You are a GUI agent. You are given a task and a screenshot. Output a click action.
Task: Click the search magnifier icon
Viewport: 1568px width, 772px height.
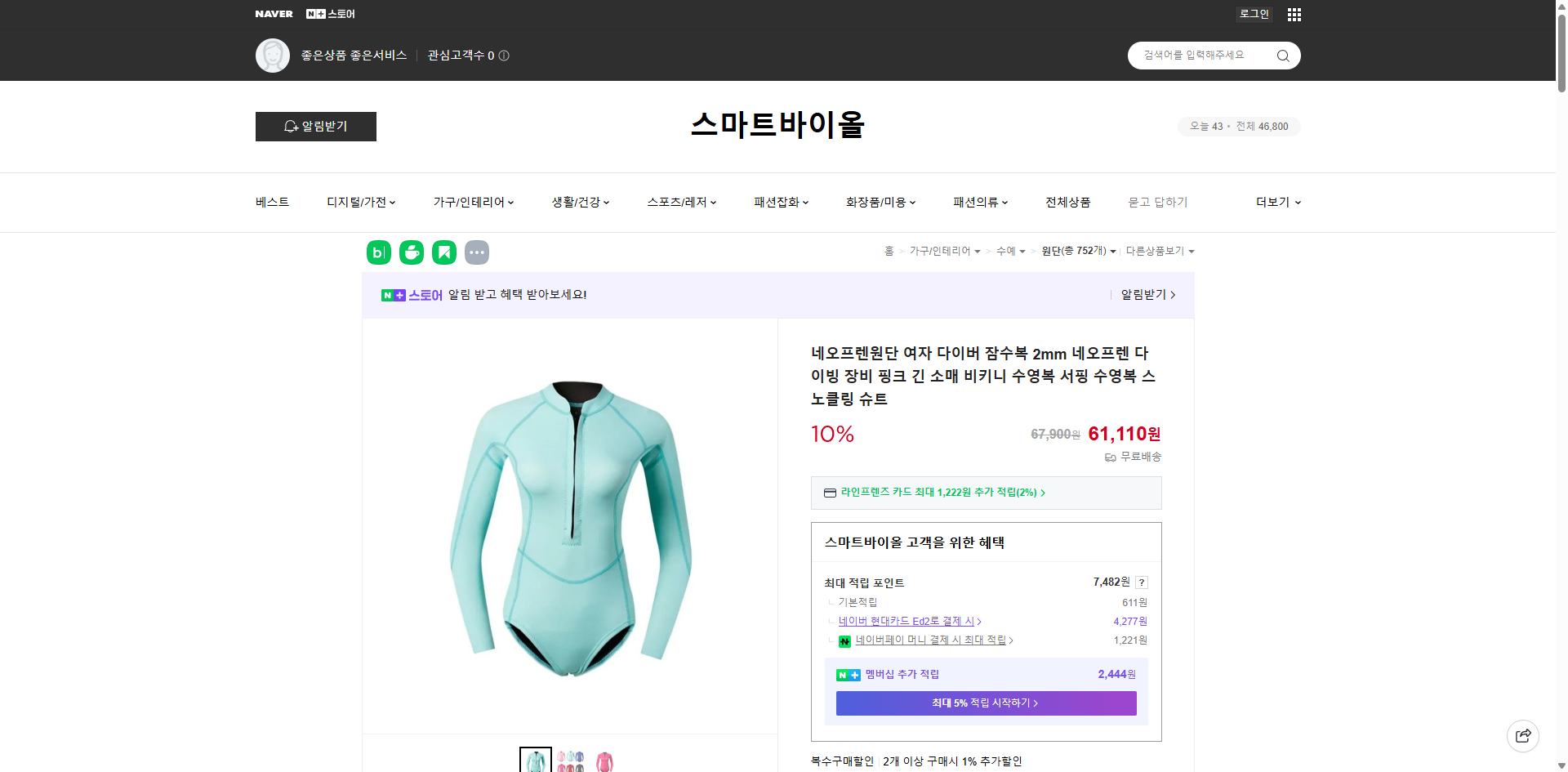click(1282, 56)
